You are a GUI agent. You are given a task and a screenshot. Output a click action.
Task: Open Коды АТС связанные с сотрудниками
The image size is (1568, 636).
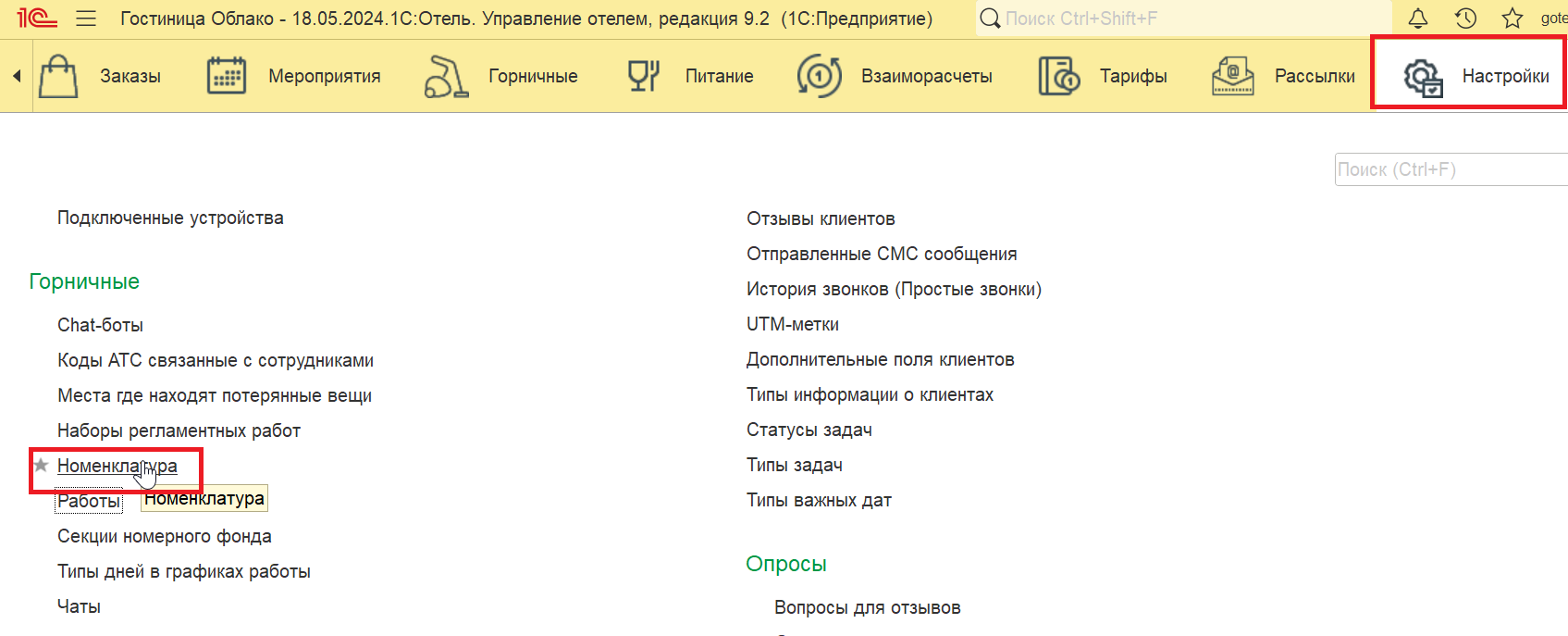pyautogui.click(x=216, y=360)
